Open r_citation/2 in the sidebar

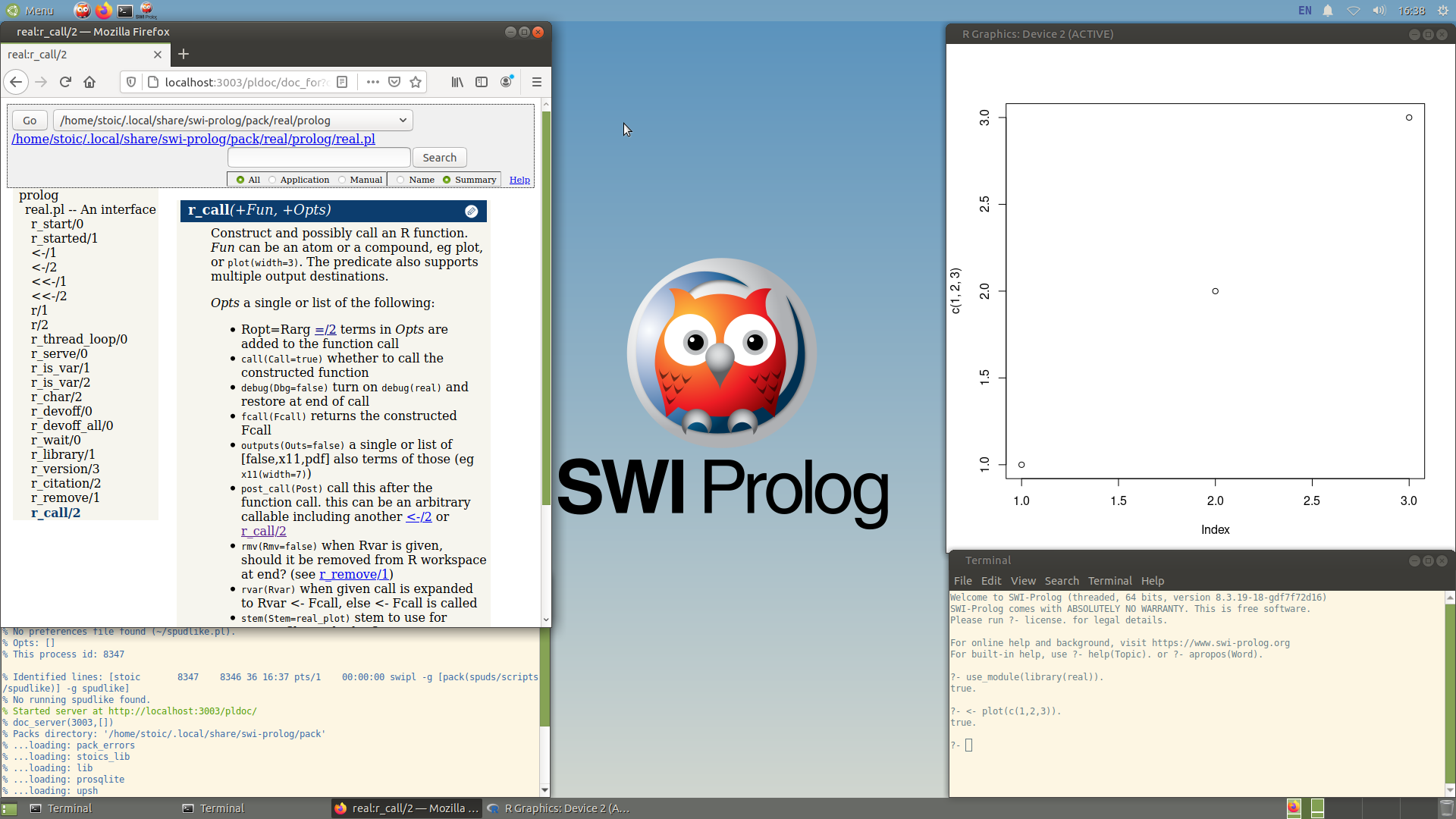66,483
